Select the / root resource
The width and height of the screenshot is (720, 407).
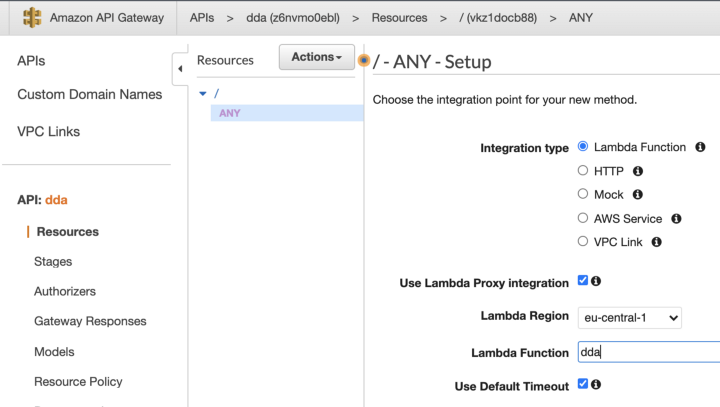(x=216, y=94)
